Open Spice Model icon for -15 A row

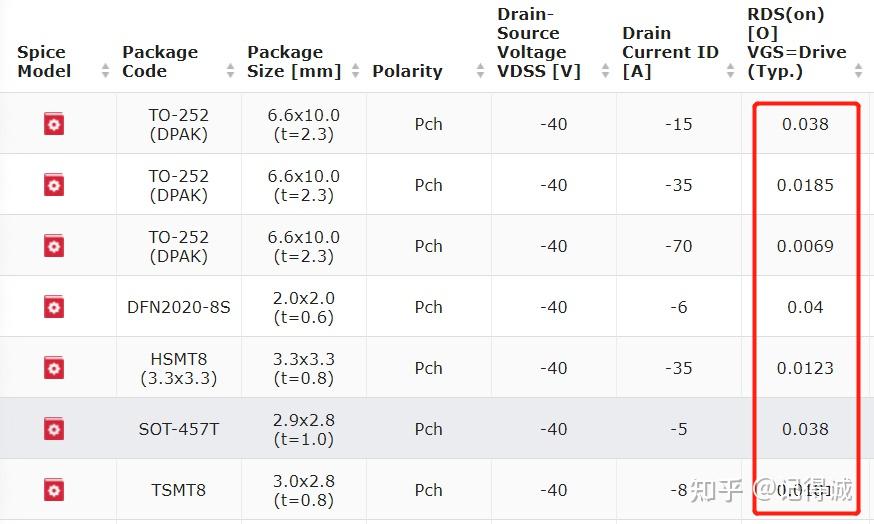[x=54, y=124]
